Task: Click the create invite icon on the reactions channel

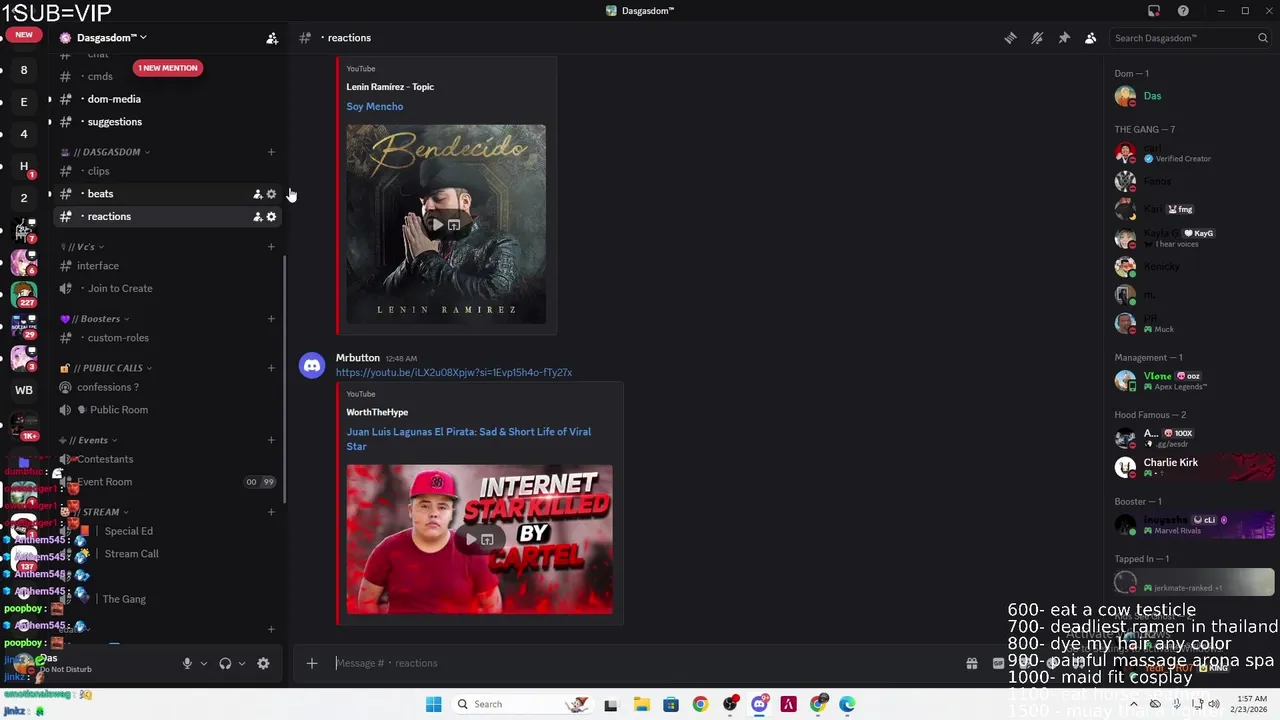Action: 257,217
